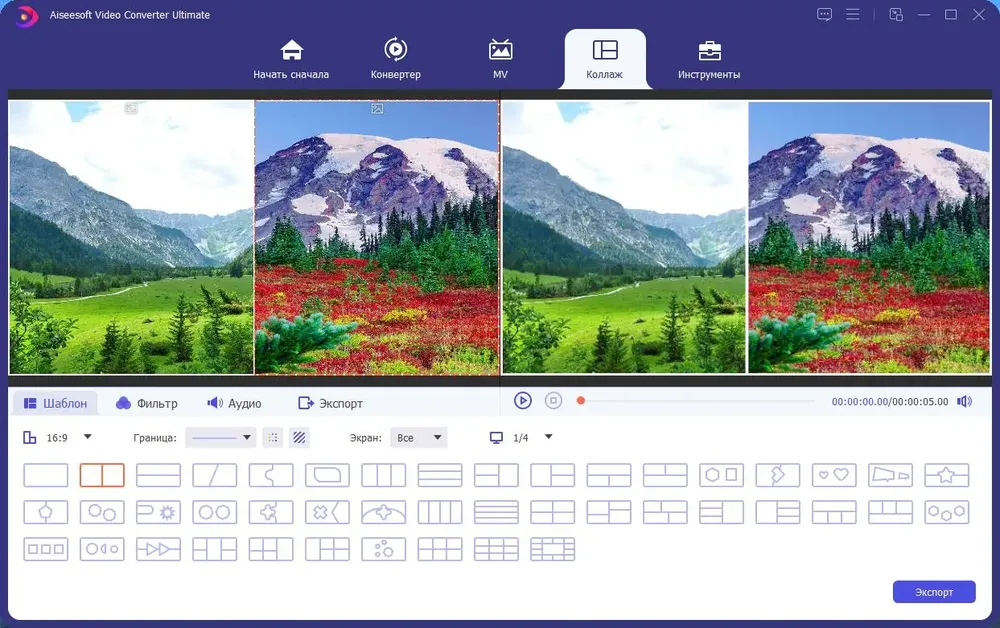Viewport: 1000px width, 628px height.
Task: Open the Граница border line dropdown
Action: (x=221, y=437)
